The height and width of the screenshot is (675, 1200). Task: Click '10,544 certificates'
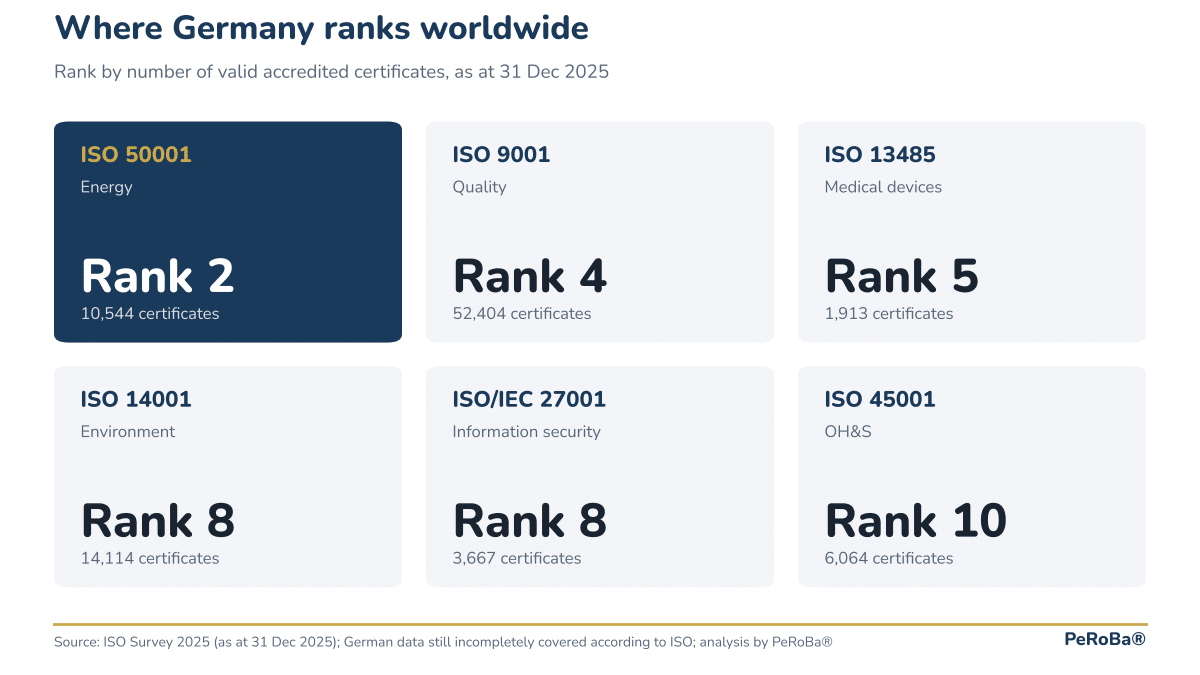pyautogui.click(x=150, y=313)
